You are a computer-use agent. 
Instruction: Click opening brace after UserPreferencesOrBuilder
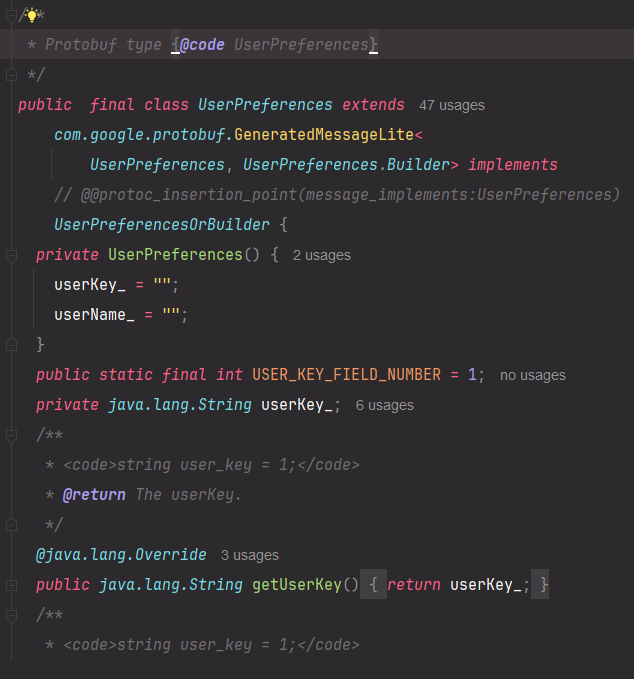[283, 225]
